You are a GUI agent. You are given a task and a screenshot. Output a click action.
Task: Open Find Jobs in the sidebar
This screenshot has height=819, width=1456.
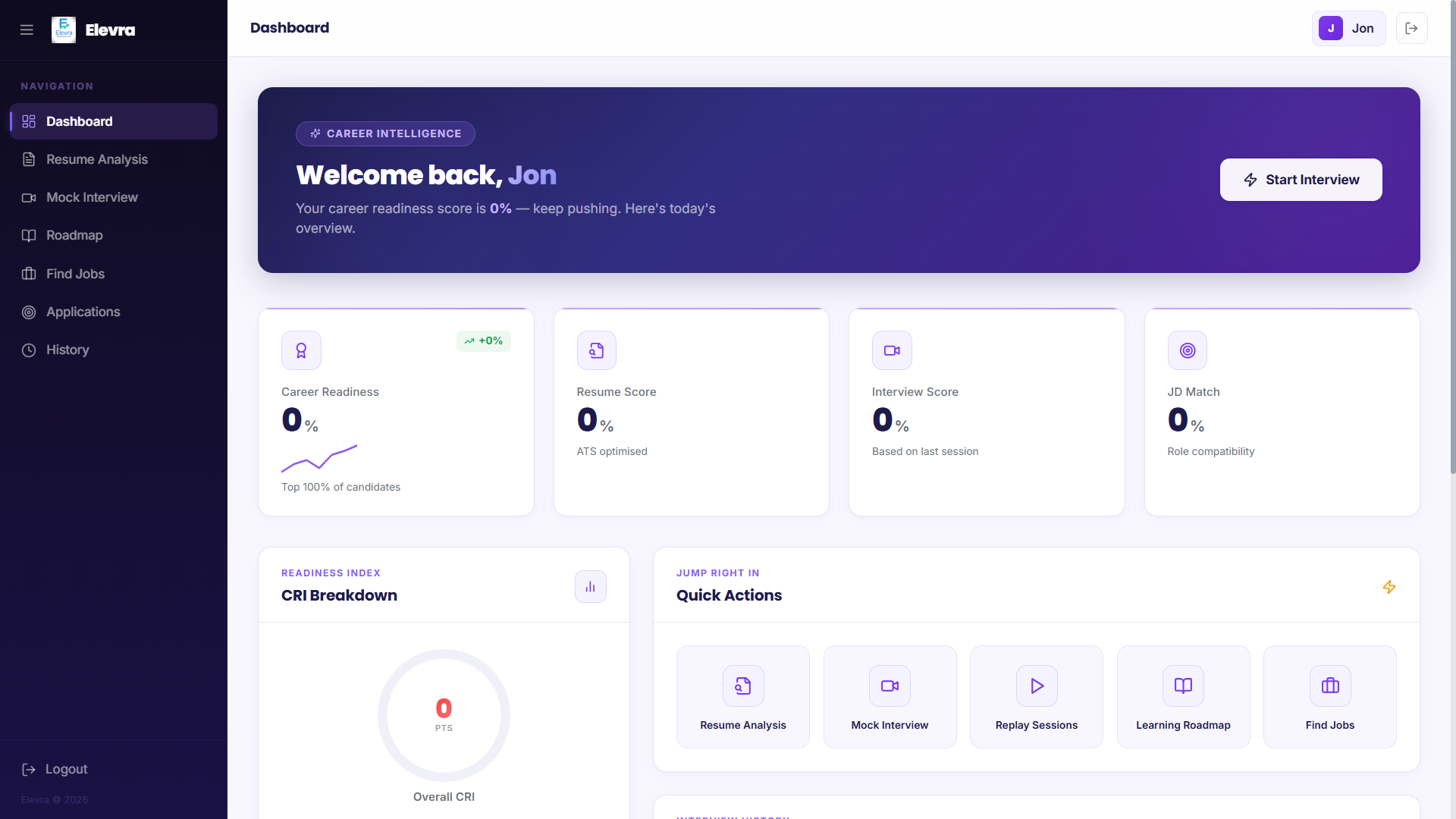[114, 274]
